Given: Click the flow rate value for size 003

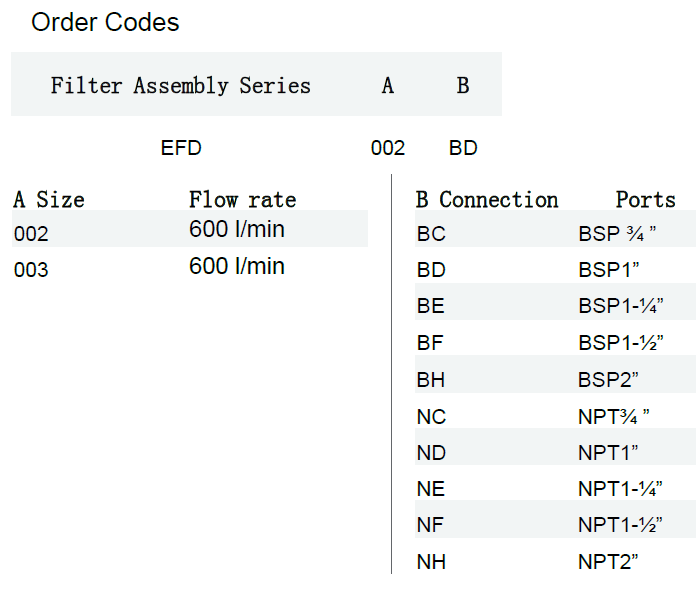Looking at the screenshot, I should pos(237,266).
